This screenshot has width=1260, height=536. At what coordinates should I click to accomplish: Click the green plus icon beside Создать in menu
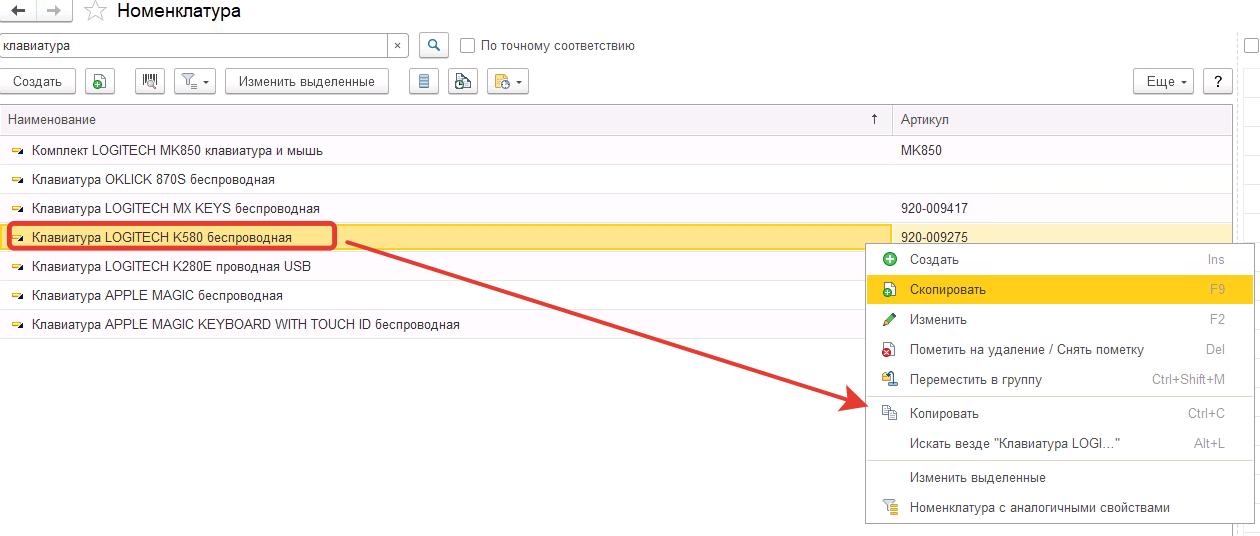[889, 259]
